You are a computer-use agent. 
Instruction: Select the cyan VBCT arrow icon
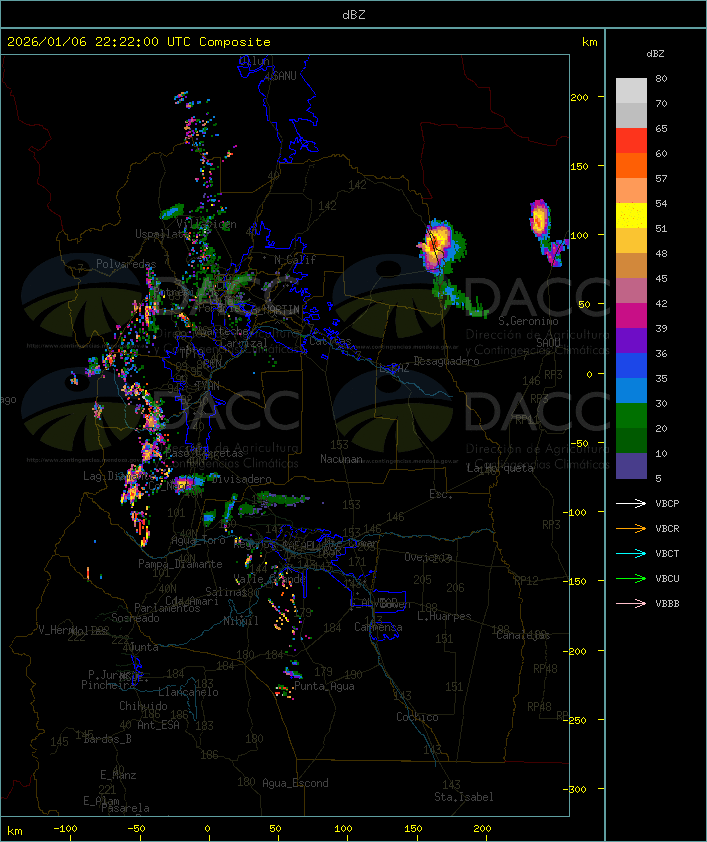click(x=631, y=554)
